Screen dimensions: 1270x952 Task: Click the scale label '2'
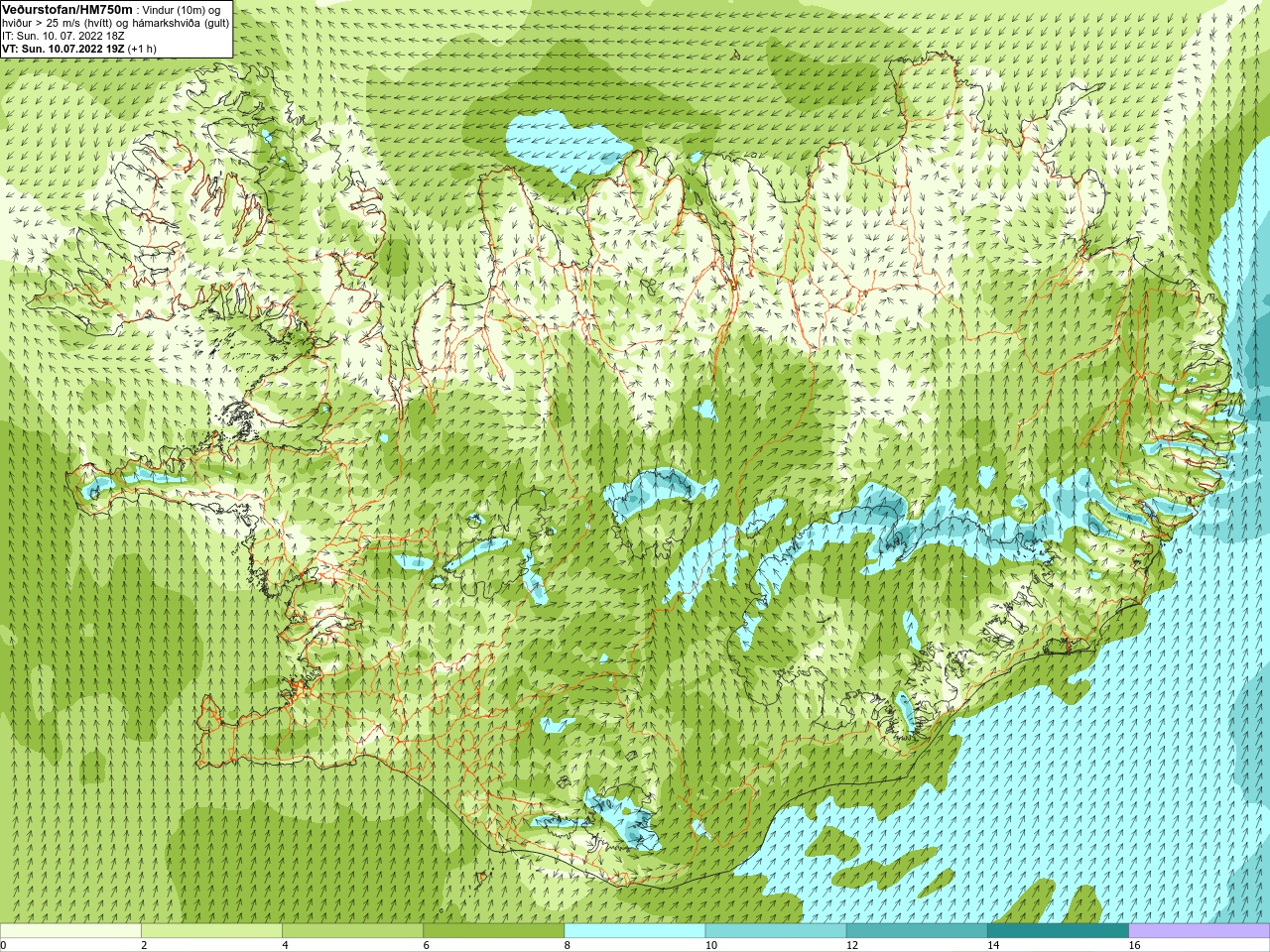point(144,945)
